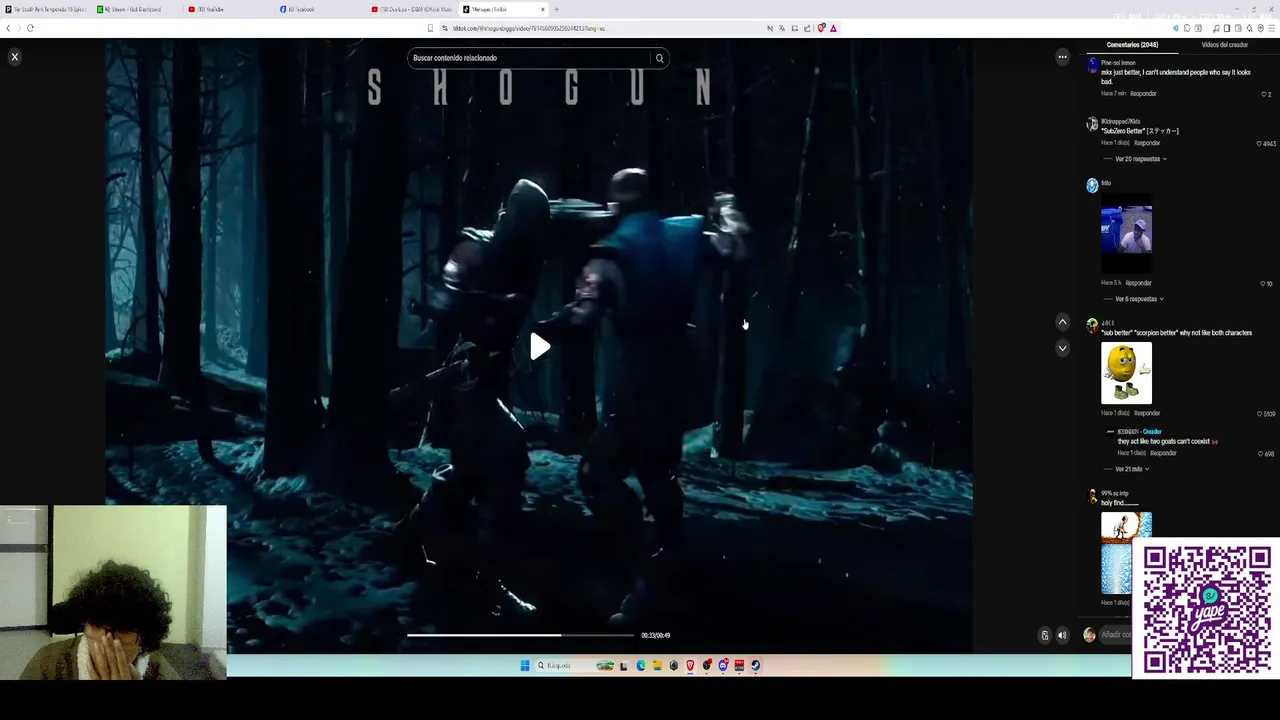Viewport: 1280px width, 720px height.
Task: Focus the Añadir comentario field
Action: pyautogui.click(x=1116, y=635)
